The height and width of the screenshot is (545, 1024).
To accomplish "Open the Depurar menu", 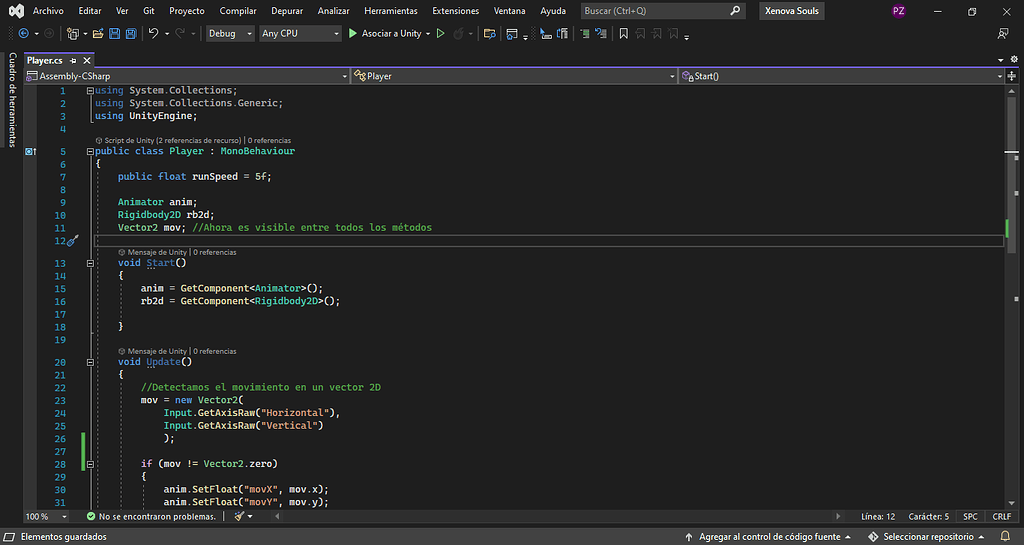I will pyautogui.click(x=288, y=11).
